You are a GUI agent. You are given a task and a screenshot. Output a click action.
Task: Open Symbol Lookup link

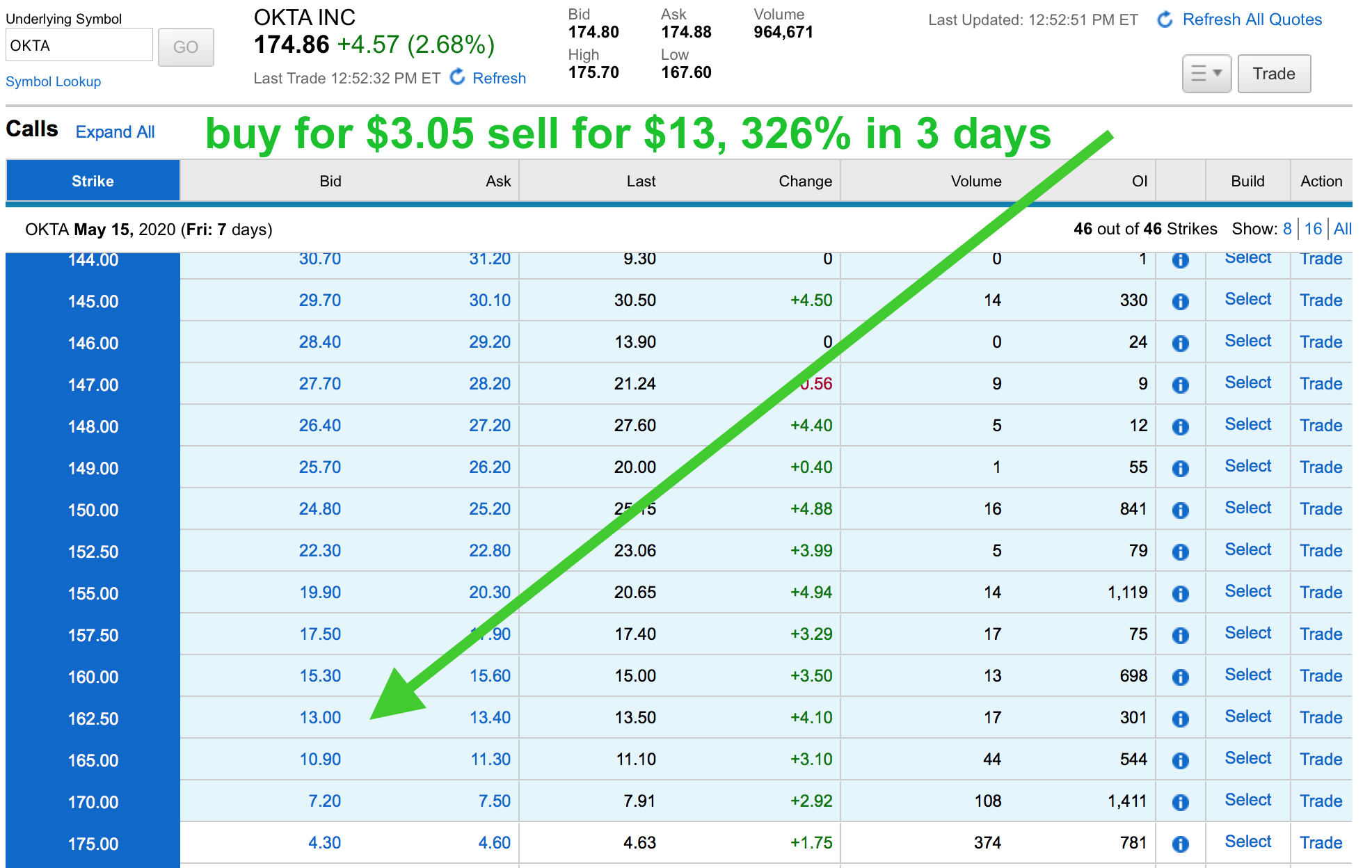coord(54,81)
